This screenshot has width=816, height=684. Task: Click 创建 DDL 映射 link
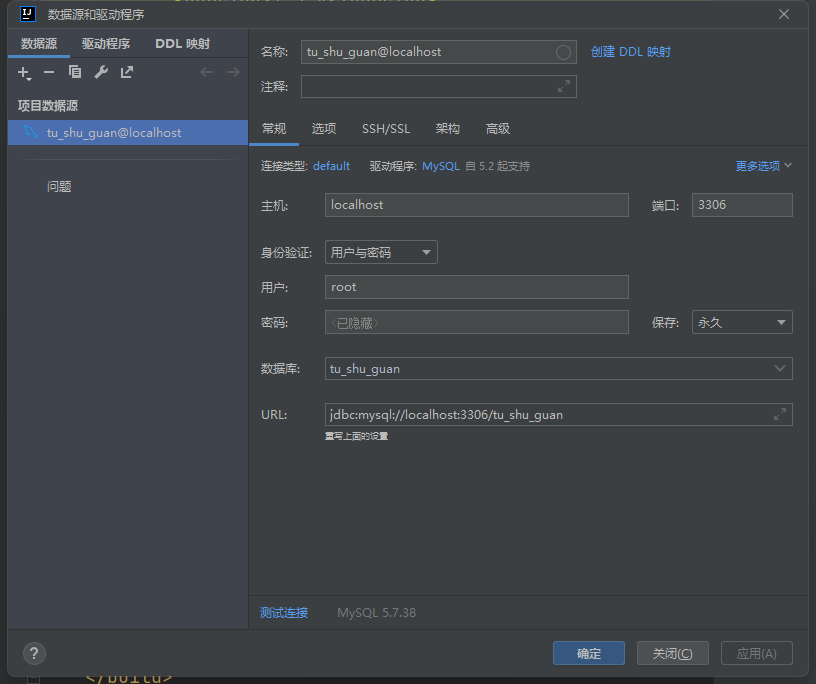630,52
